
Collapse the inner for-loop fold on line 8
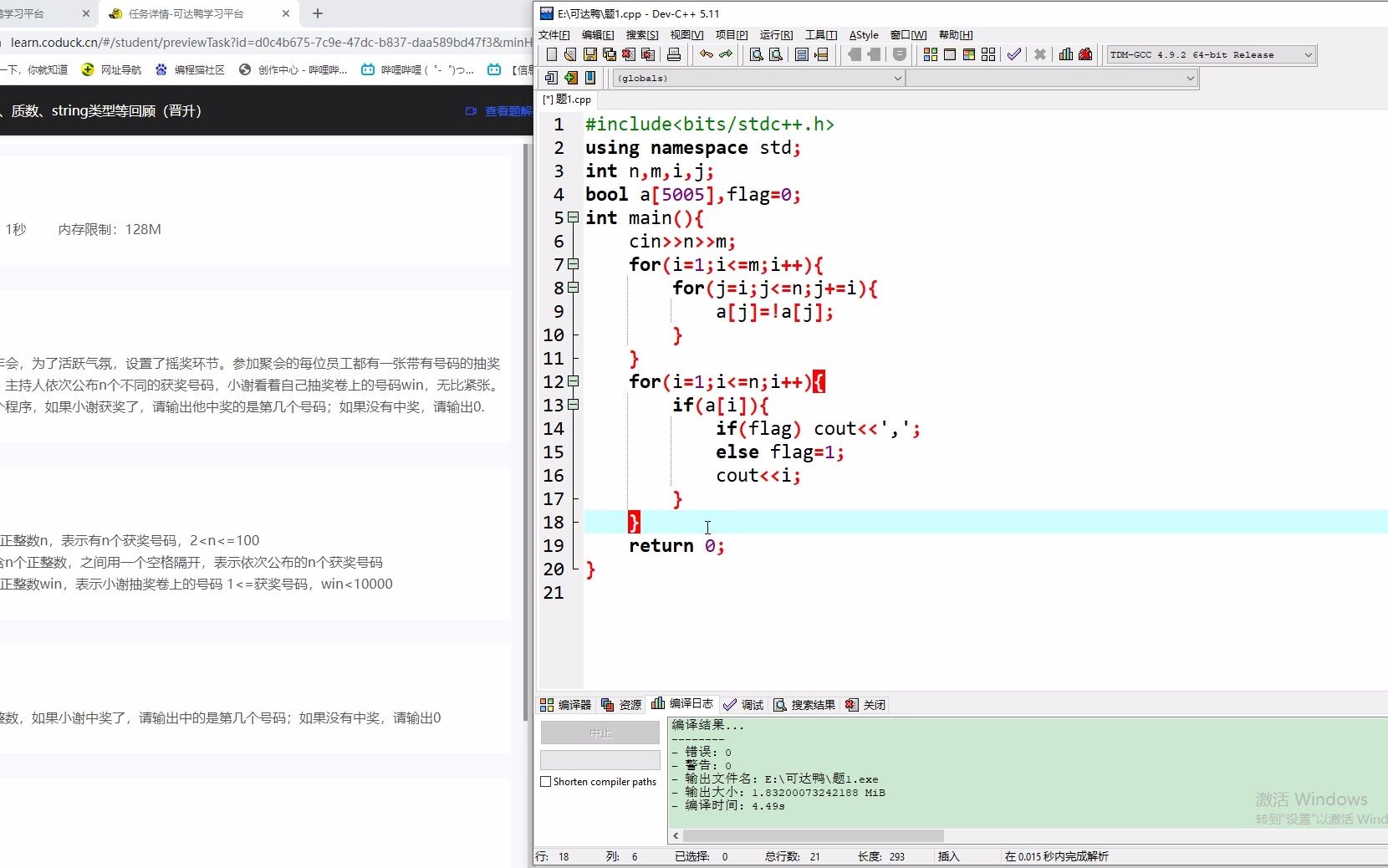pos(574,288)
